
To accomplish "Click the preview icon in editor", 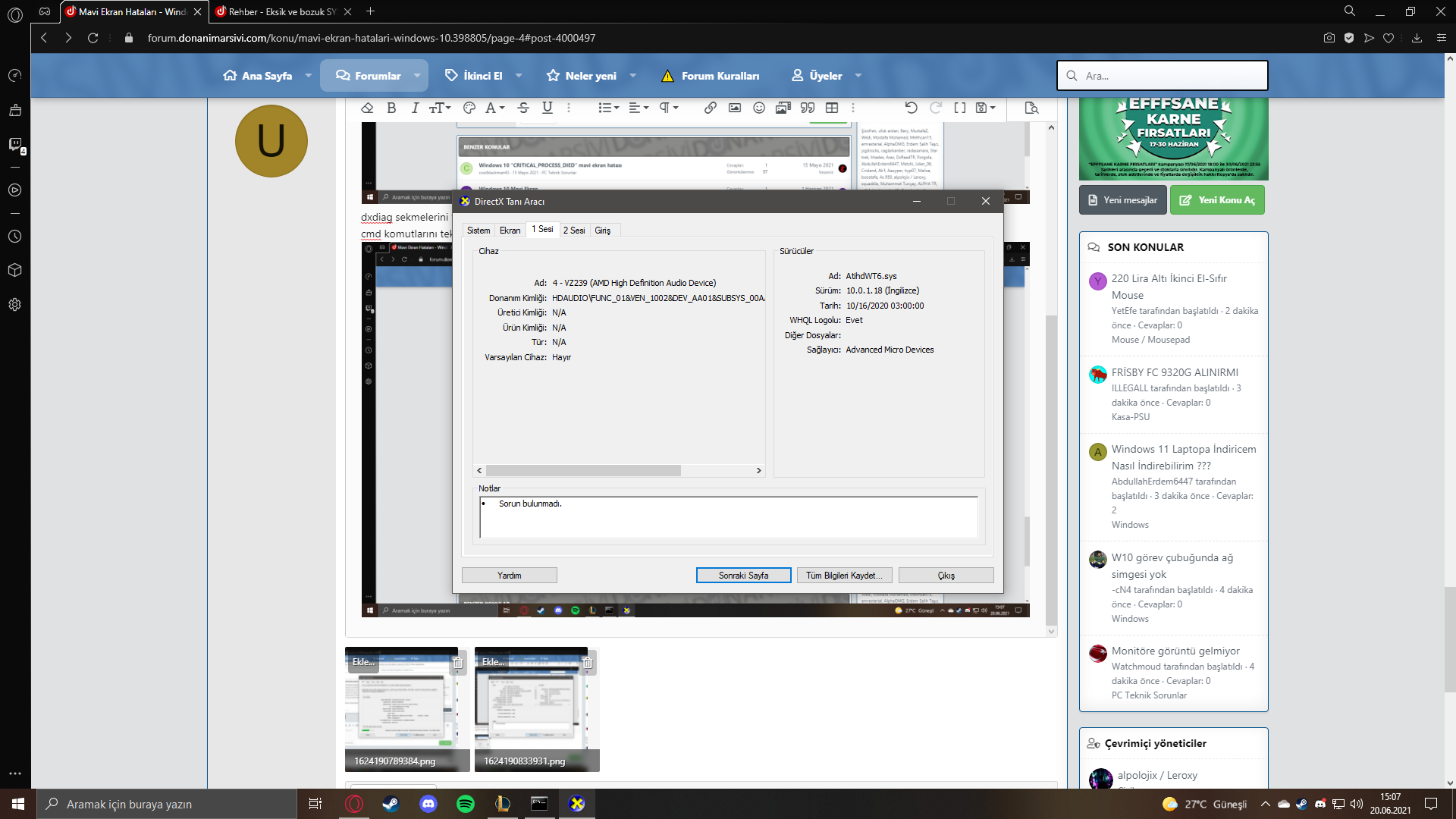I will click(1031, 108).
